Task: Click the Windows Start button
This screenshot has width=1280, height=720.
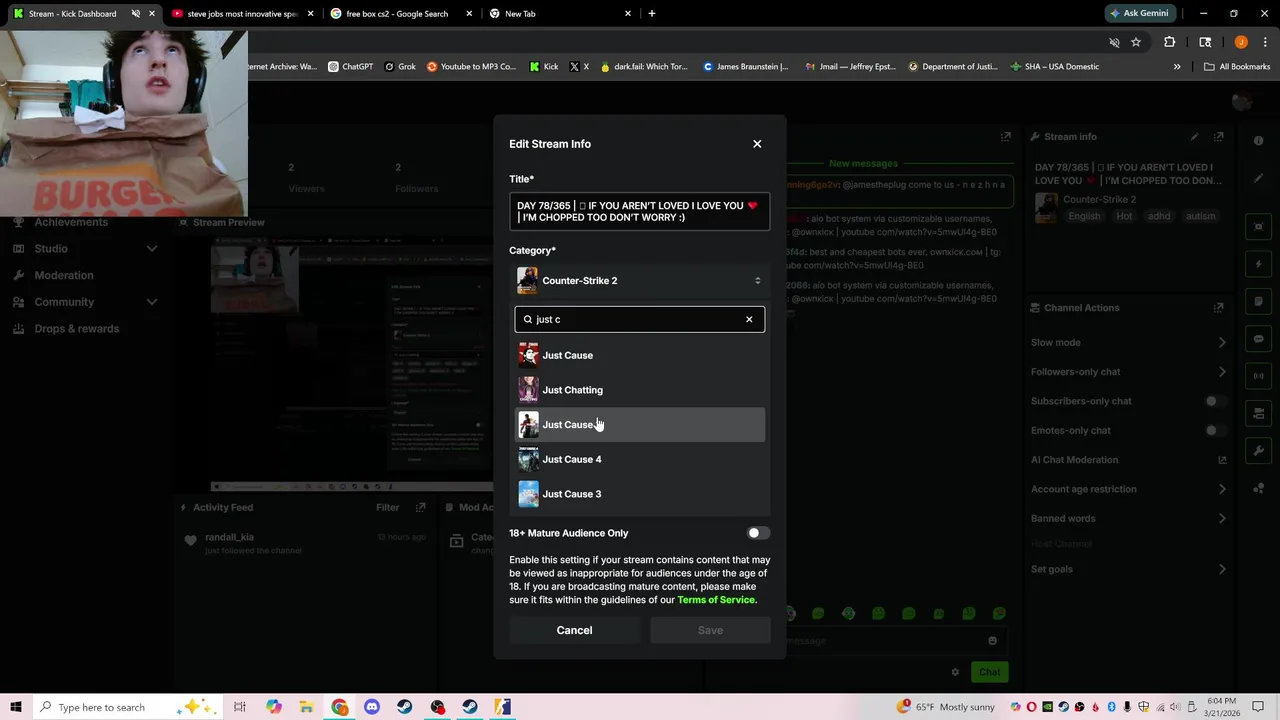Action: (x=16, y=707)
